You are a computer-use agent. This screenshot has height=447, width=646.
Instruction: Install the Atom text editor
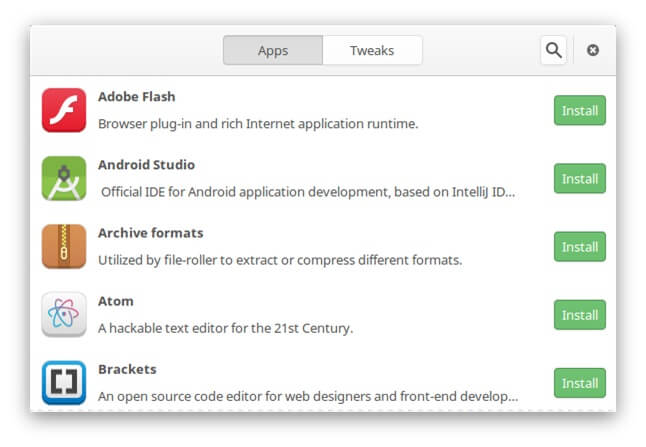pos(580,315)
